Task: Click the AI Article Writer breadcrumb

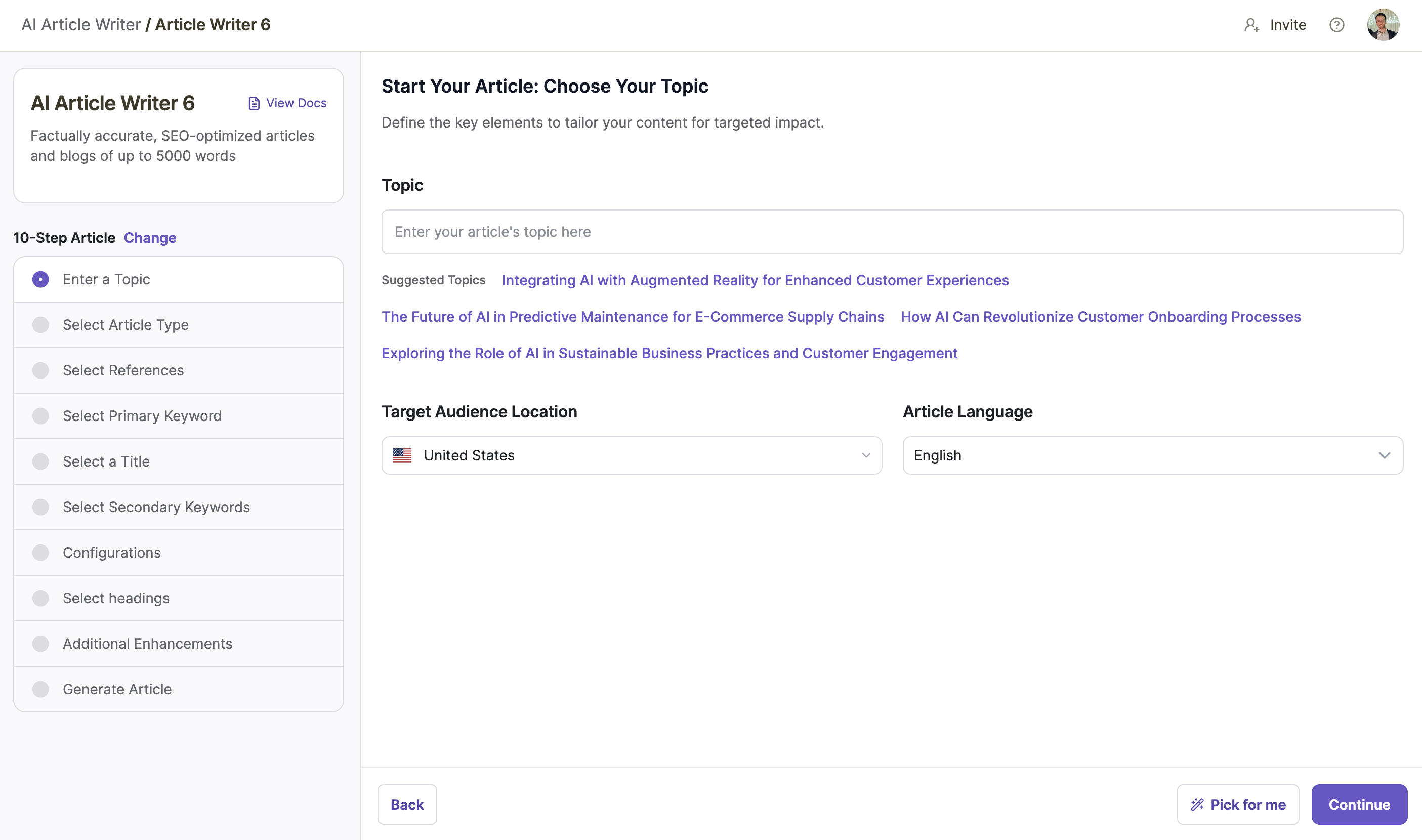Action: pyautogui.click(x=81, y=25)
